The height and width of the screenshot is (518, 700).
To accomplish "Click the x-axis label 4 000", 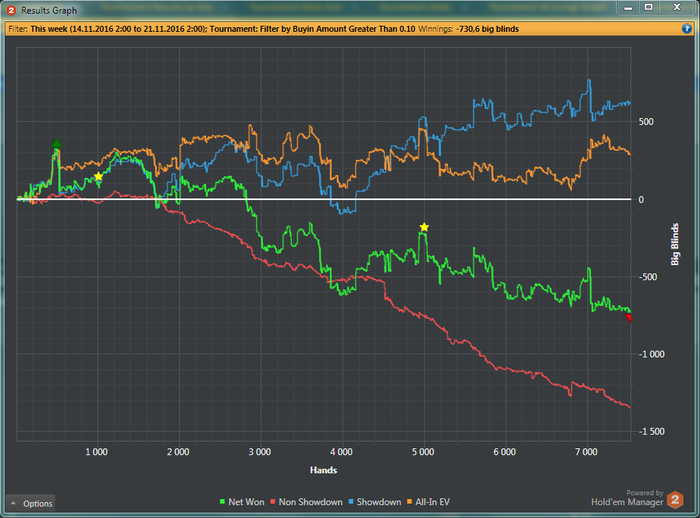I will pyautogui.click(x=342, y=452).
